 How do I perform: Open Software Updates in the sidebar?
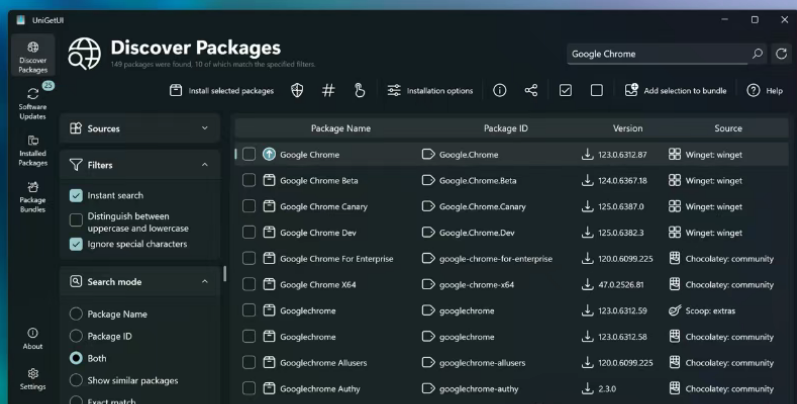point(33,103)
